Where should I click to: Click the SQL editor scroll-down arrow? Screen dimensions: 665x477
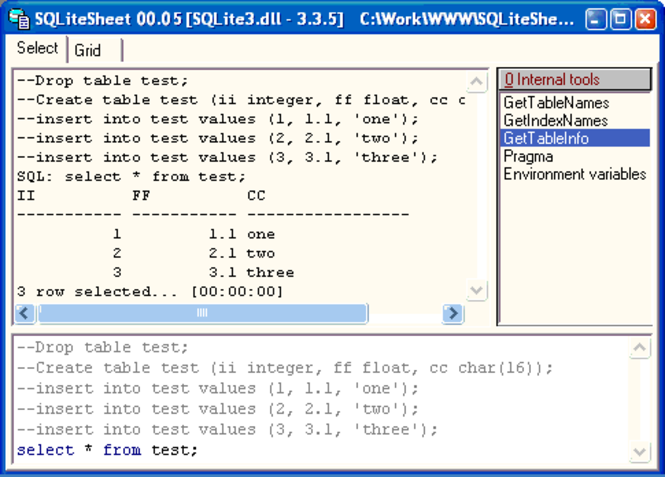point(639,452)
